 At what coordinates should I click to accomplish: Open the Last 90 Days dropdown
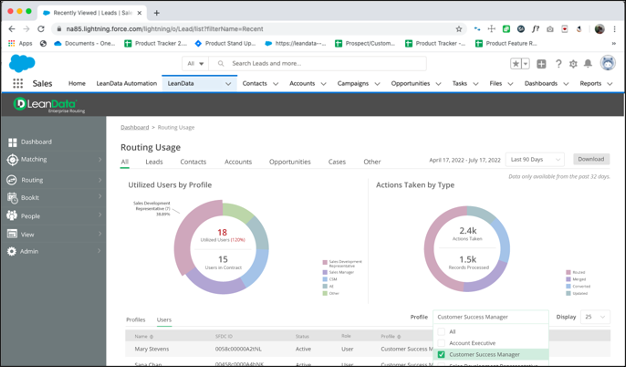(x=535, y=159)
